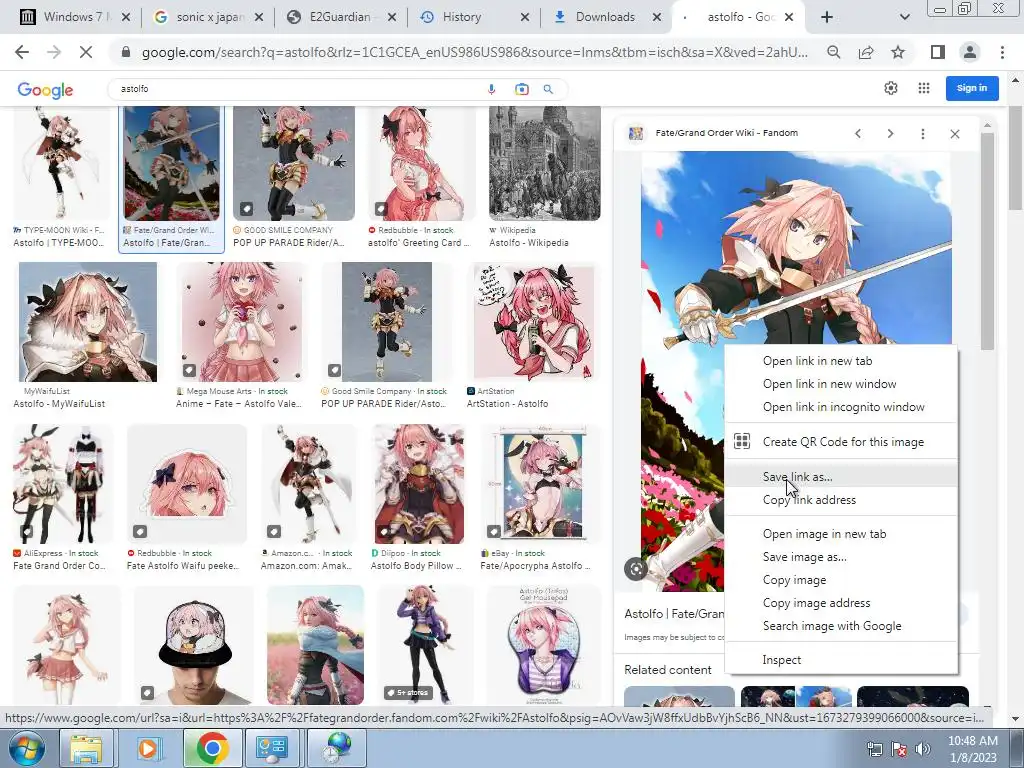Activate Google Lens icon on preview image
Image resolution: width=1024 pixels, height=768 pixels.
[635, 569]
